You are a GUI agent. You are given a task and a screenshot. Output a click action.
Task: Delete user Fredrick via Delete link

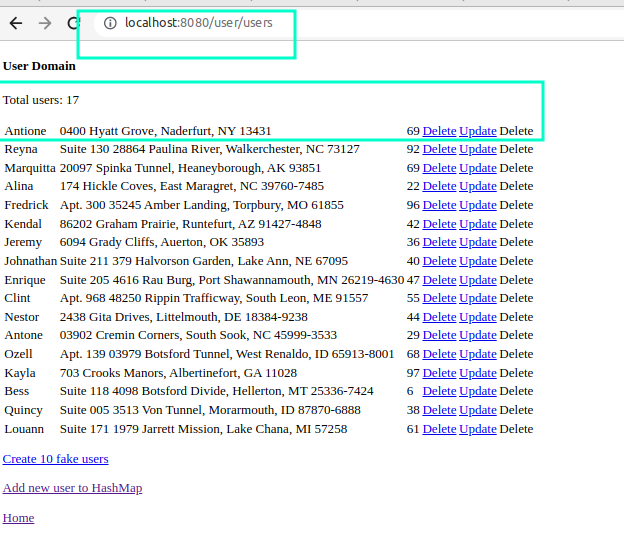[439, 205]
